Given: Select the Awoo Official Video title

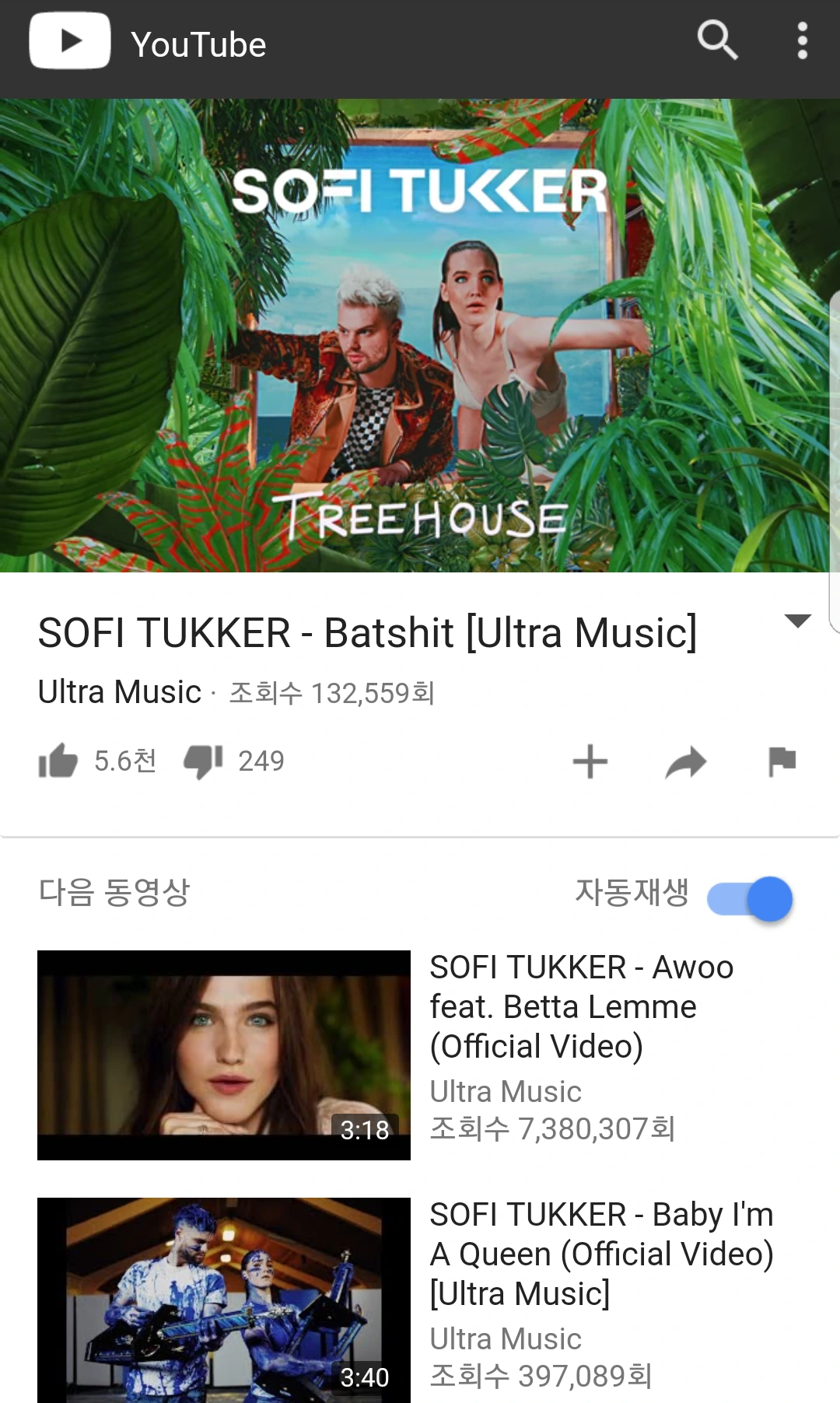Looking at the screenshot, I should (x=582, y=1006).
